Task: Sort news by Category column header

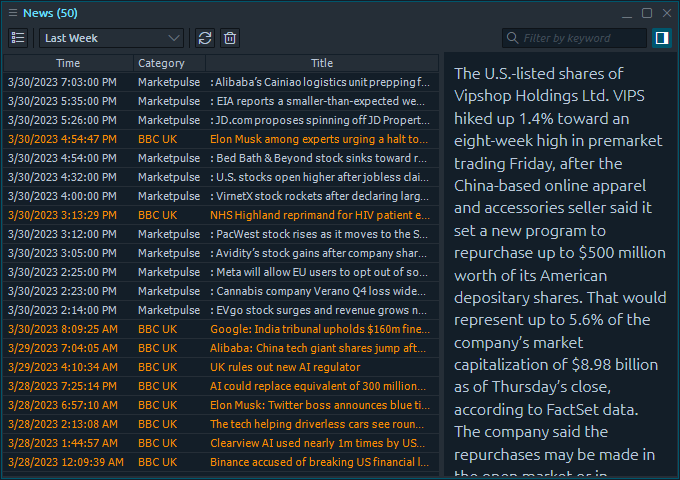Action: pyautogui.click(x=161, y=63)
